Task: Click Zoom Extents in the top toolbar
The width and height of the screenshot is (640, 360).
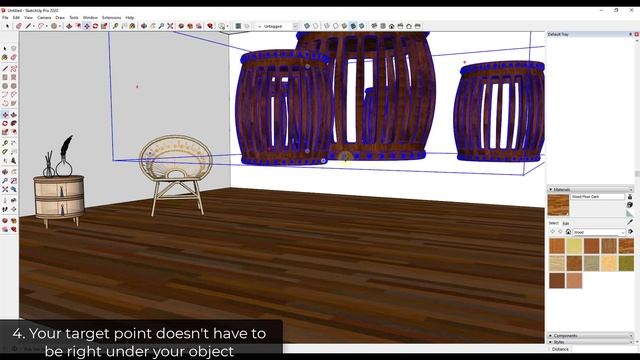Action: [x=170, y=26]
